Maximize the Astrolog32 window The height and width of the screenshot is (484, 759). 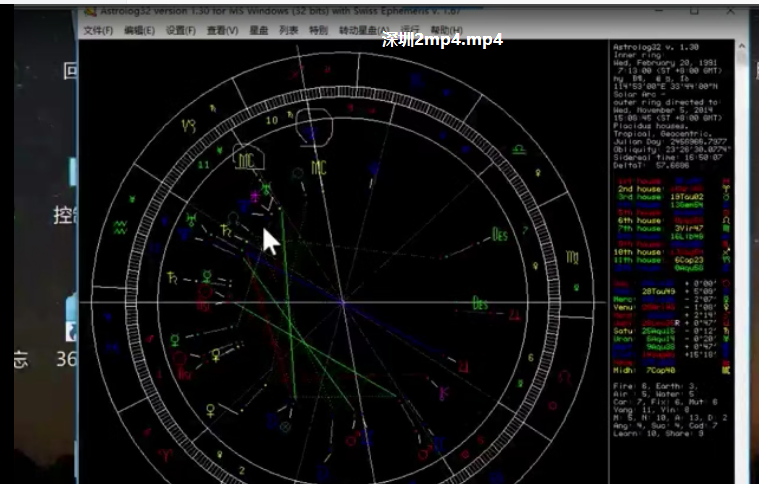694,11
